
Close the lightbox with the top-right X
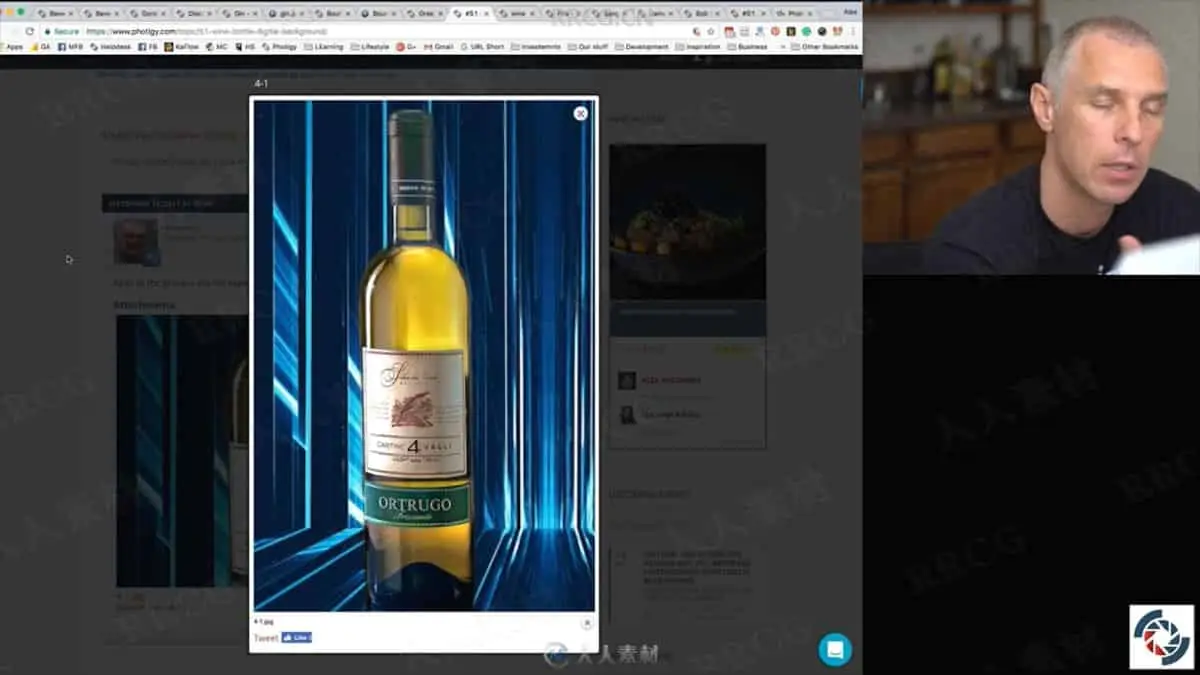580,114
